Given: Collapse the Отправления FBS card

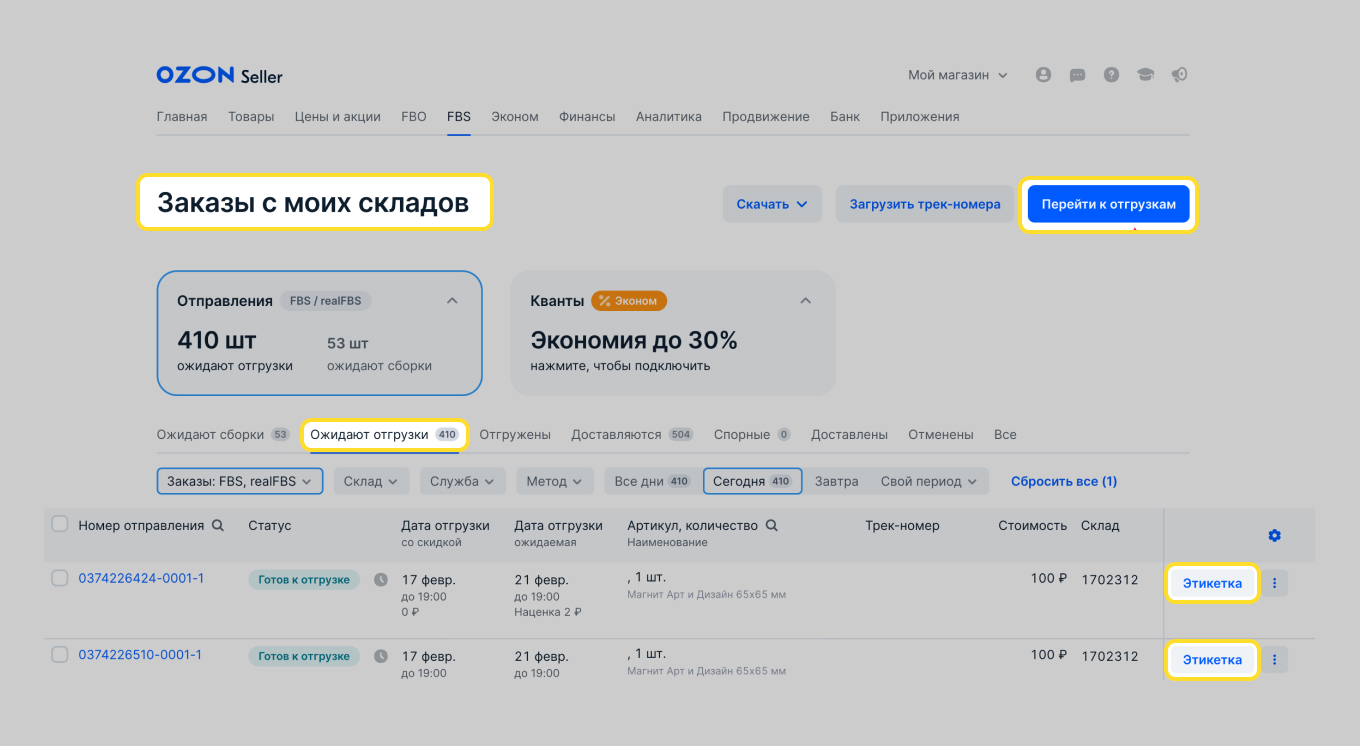Looking at the screenshot, I should tap(452, 299).
